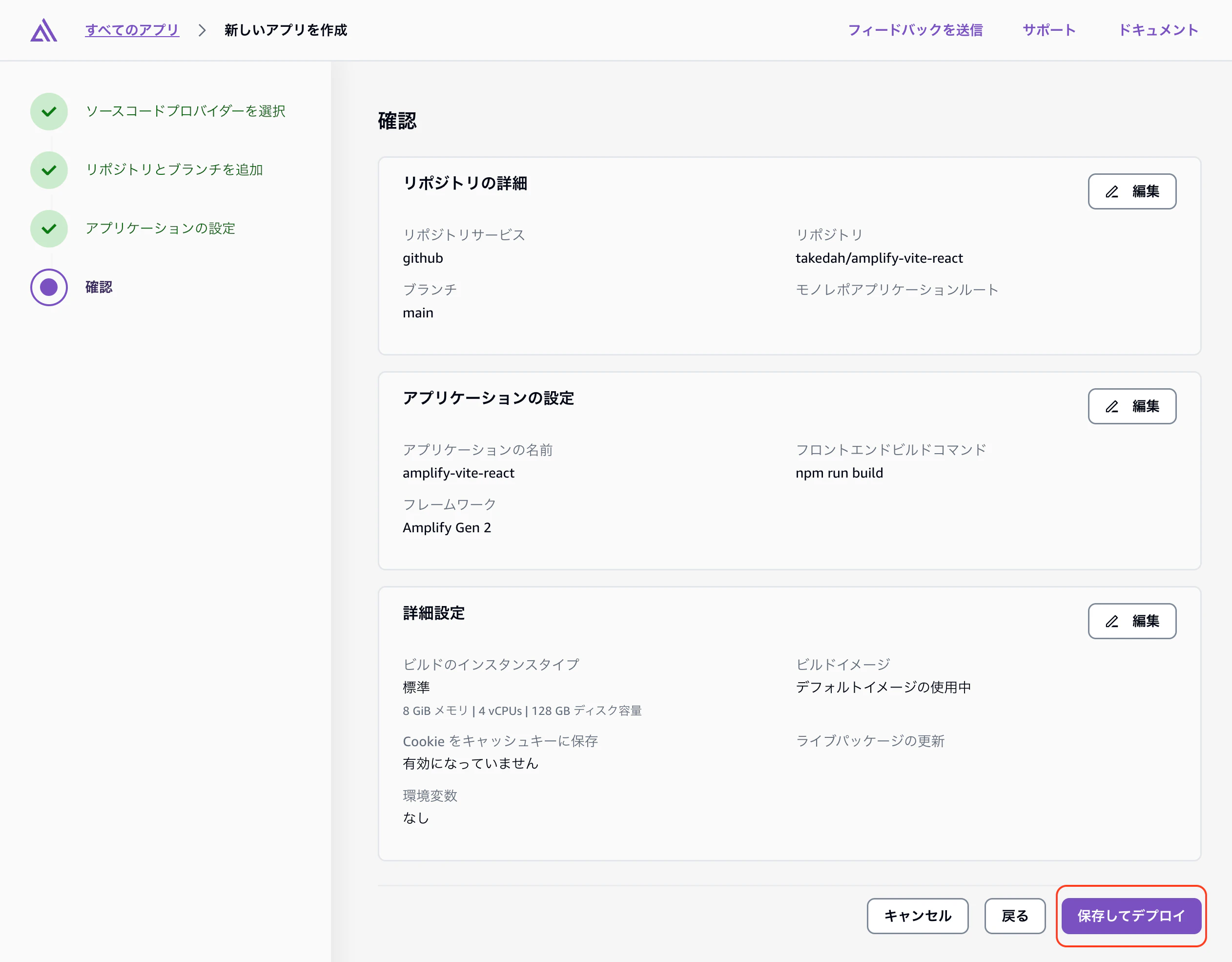Viewport: 1232px width, 962px height.
Task: Go to sidebar step アプリケーションの設定
Action: pos(160,229)
